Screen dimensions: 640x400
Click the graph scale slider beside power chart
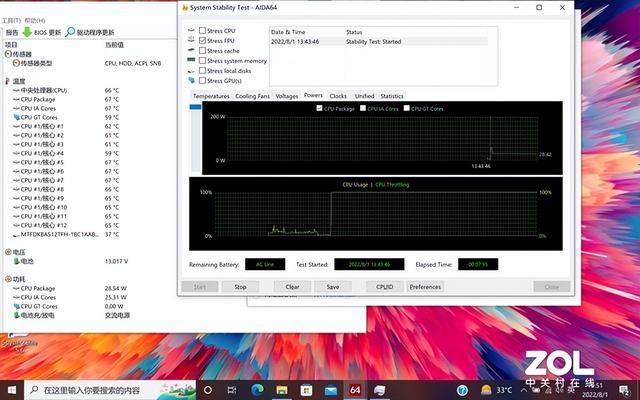[196, 107]
